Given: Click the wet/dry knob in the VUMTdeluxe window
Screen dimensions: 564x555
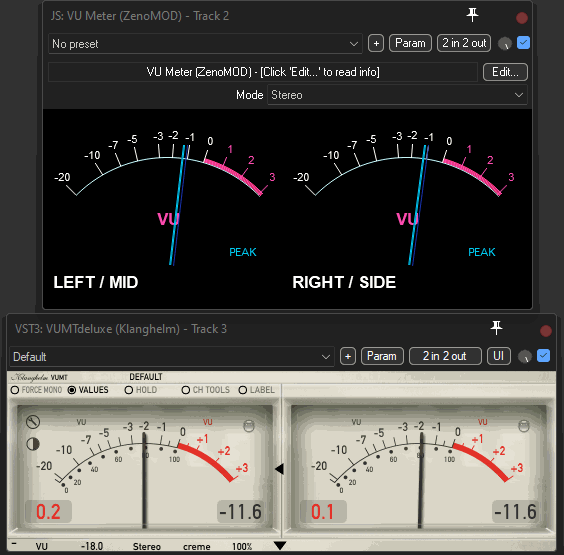Looking at the screenshot, I should pos(525,356).
